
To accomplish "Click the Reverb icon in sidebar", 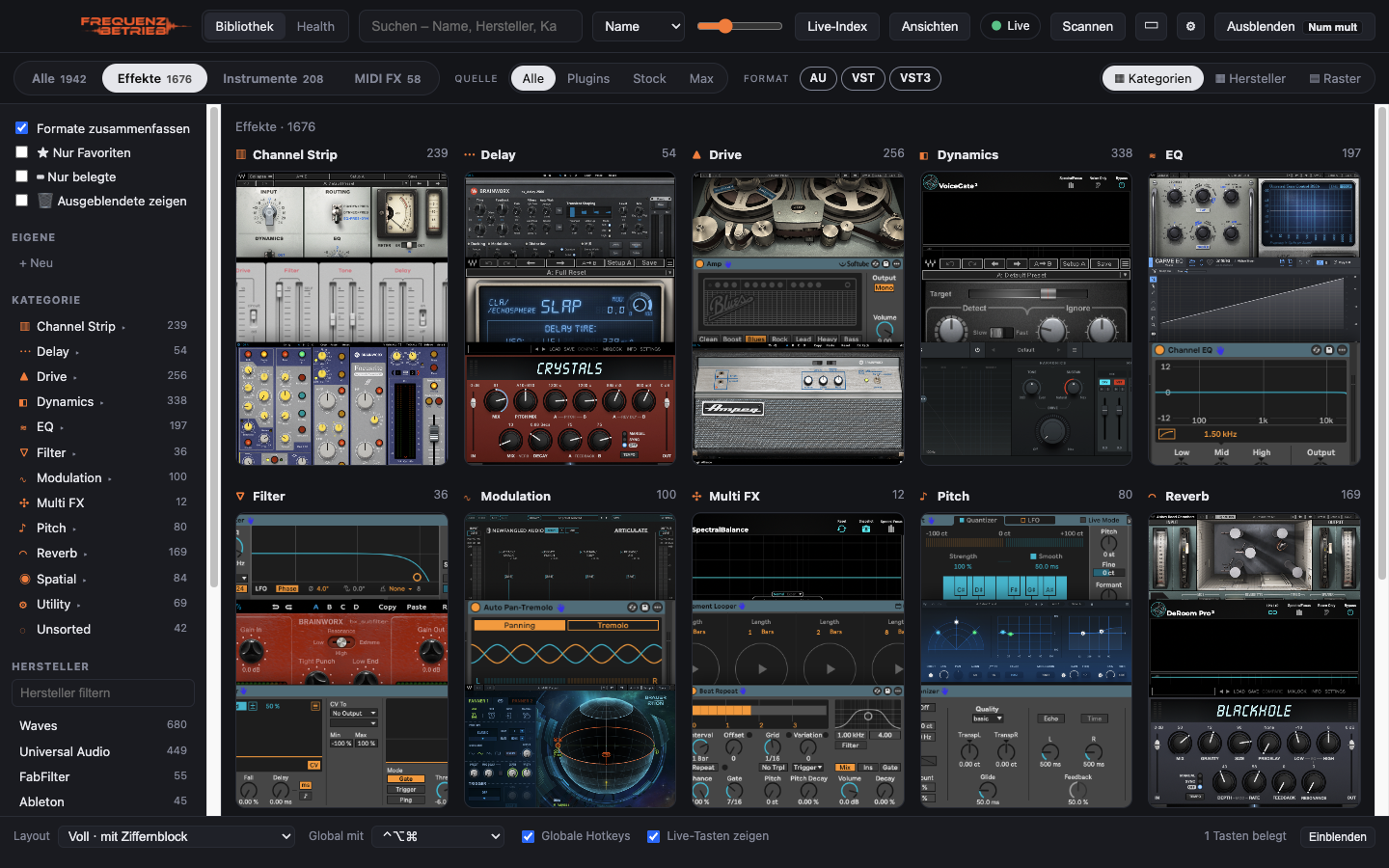I will 24,554.
